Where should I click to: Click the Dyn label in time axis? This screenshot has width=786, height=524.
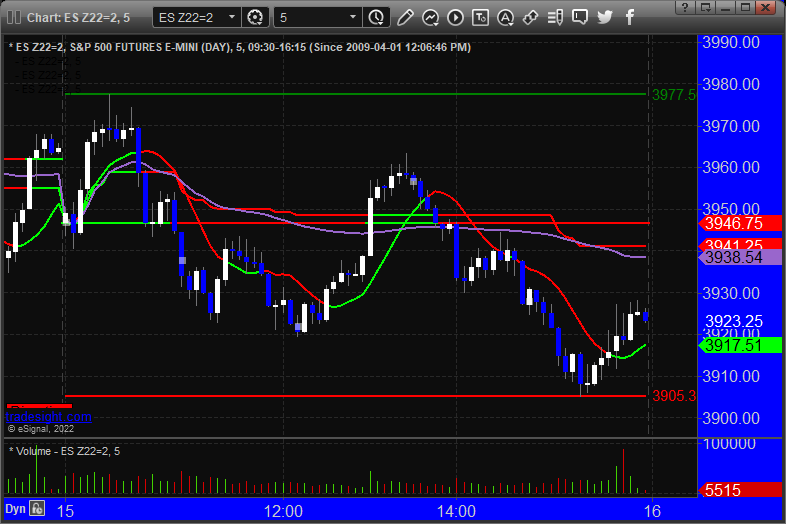pos(15,509)
